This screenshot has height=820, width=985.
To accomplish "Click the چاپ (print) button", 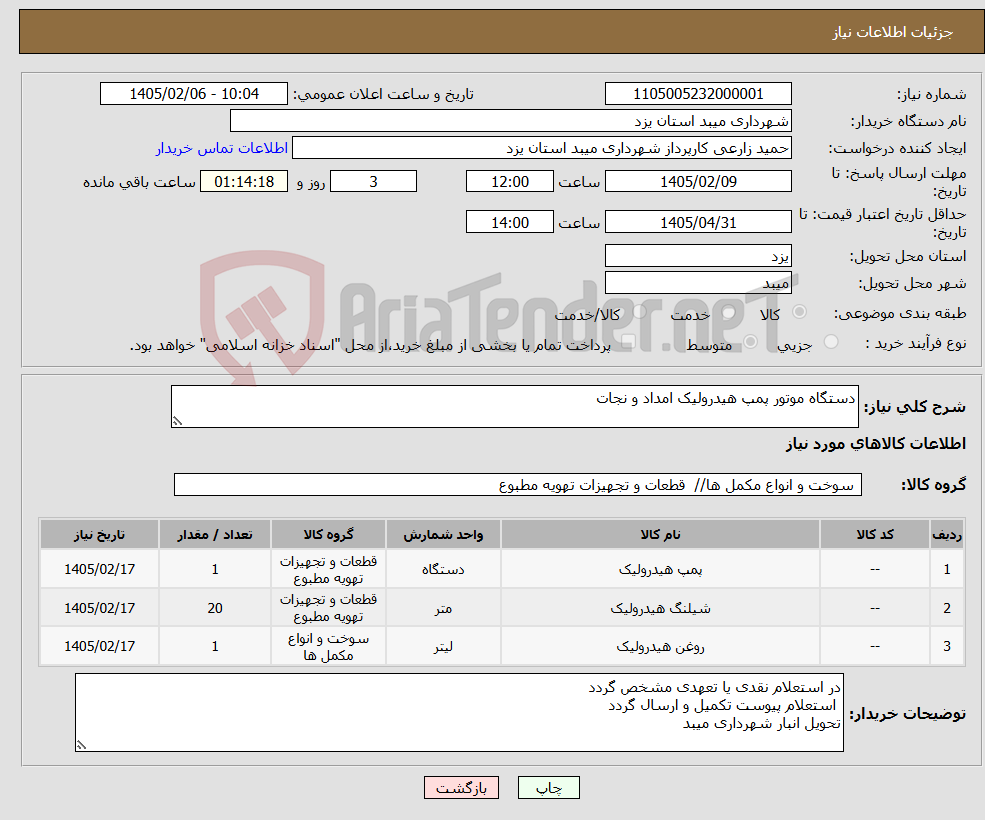I will point(548,787).
